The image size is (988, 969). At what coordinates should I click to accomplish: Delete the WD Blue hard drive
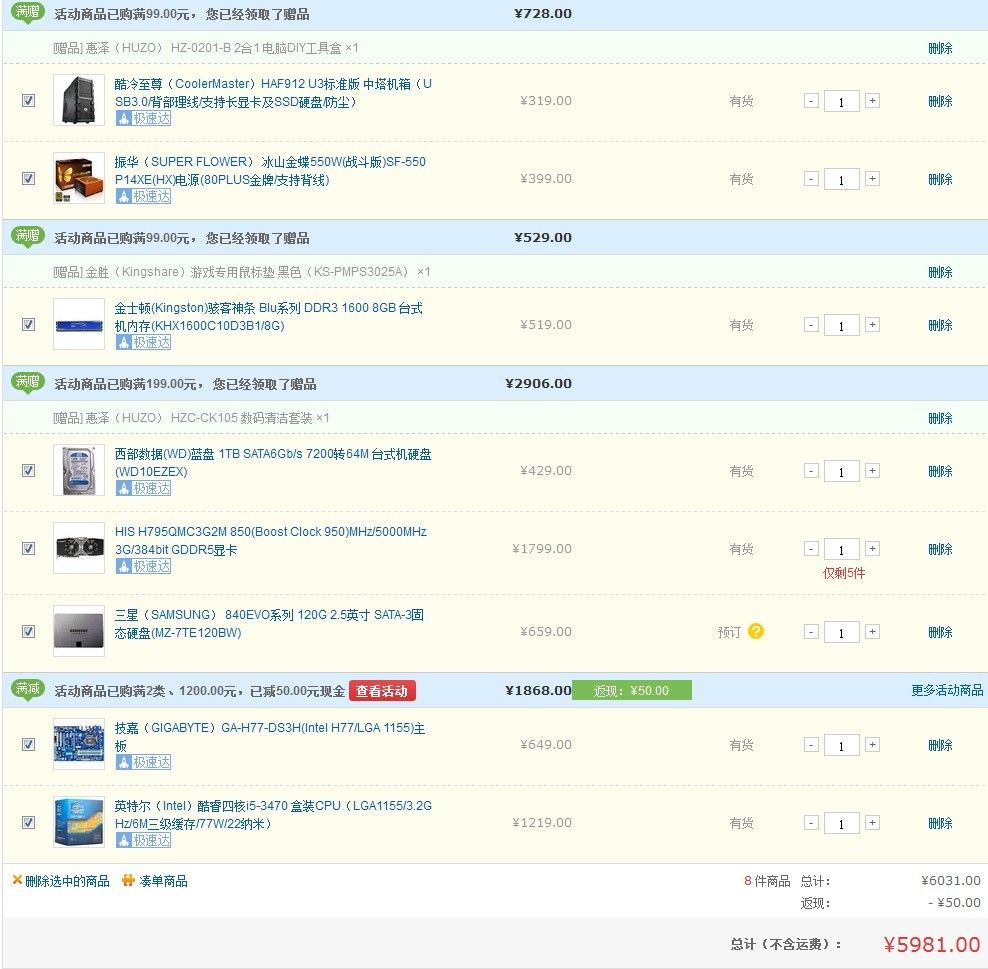click(x=940, y=471)
